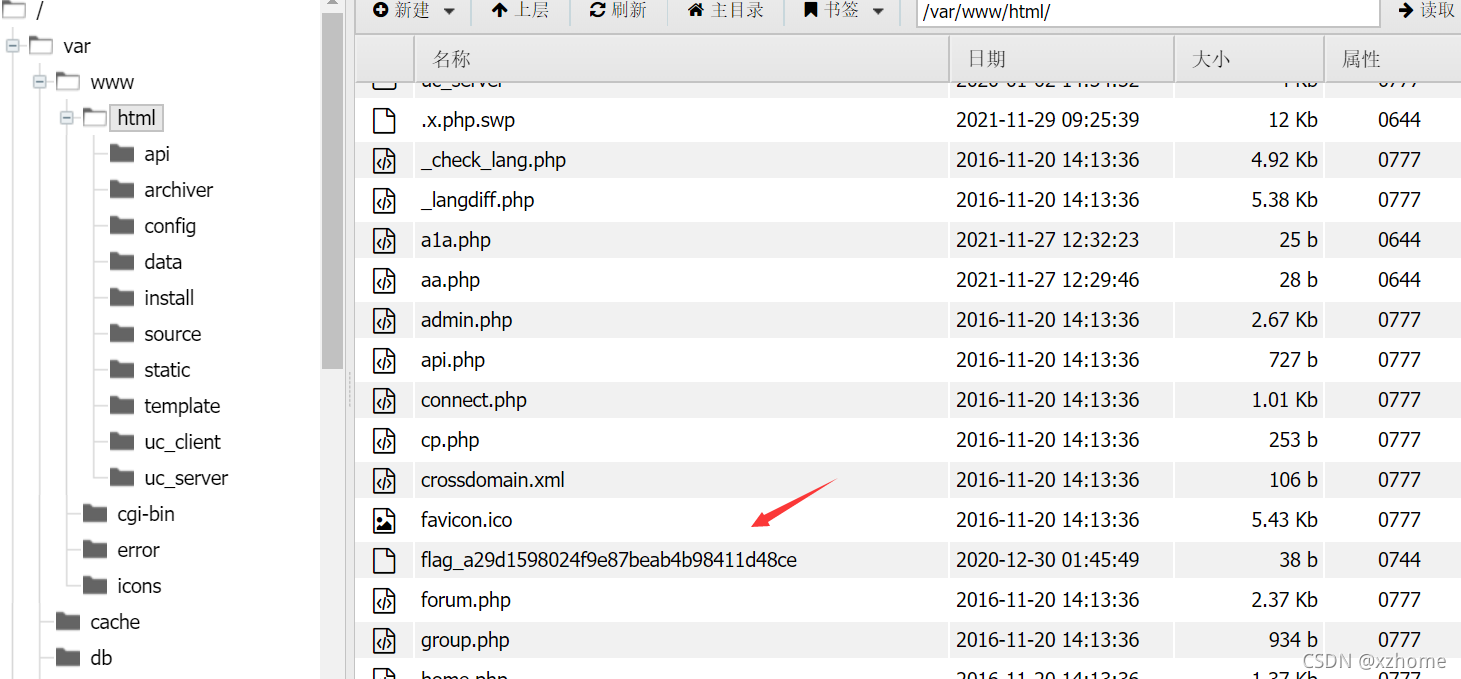The height and width of the screenshot is (679, 1461).
Task: Select the www folder label
Action: click(x=112, y=82)
